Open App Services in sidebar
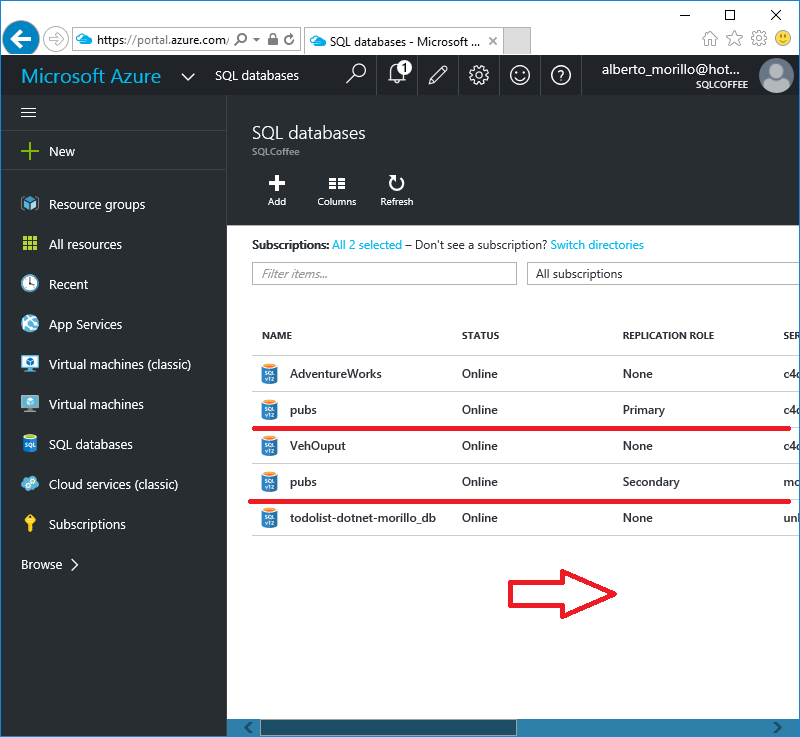Image resolution: width=800 pixels, height=737 pixels. pos(114,324)
